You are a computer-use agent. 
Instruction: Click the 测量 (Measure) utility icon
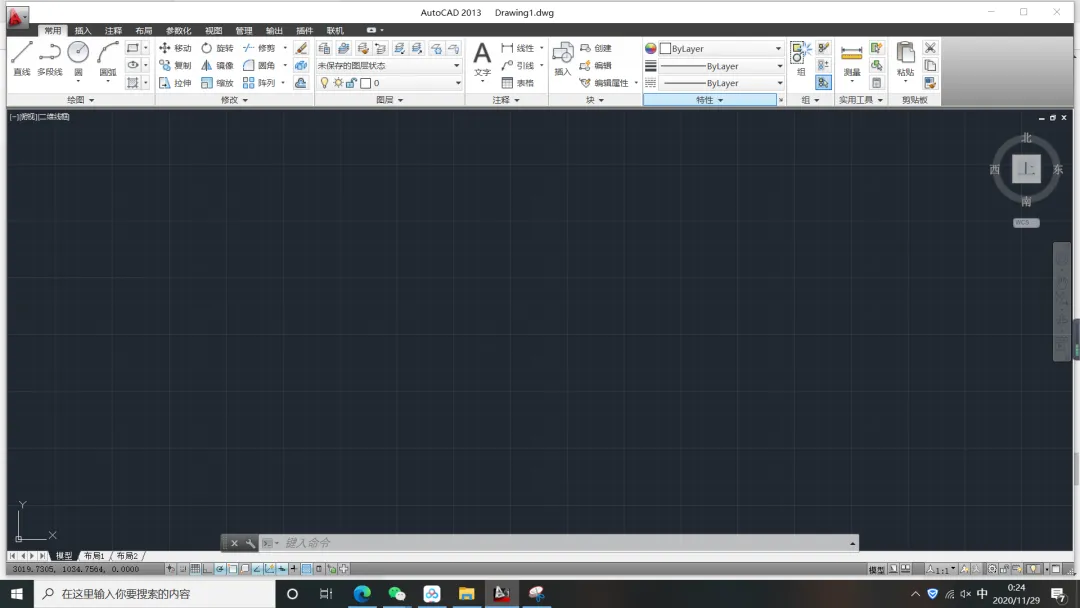coord(851,60)
